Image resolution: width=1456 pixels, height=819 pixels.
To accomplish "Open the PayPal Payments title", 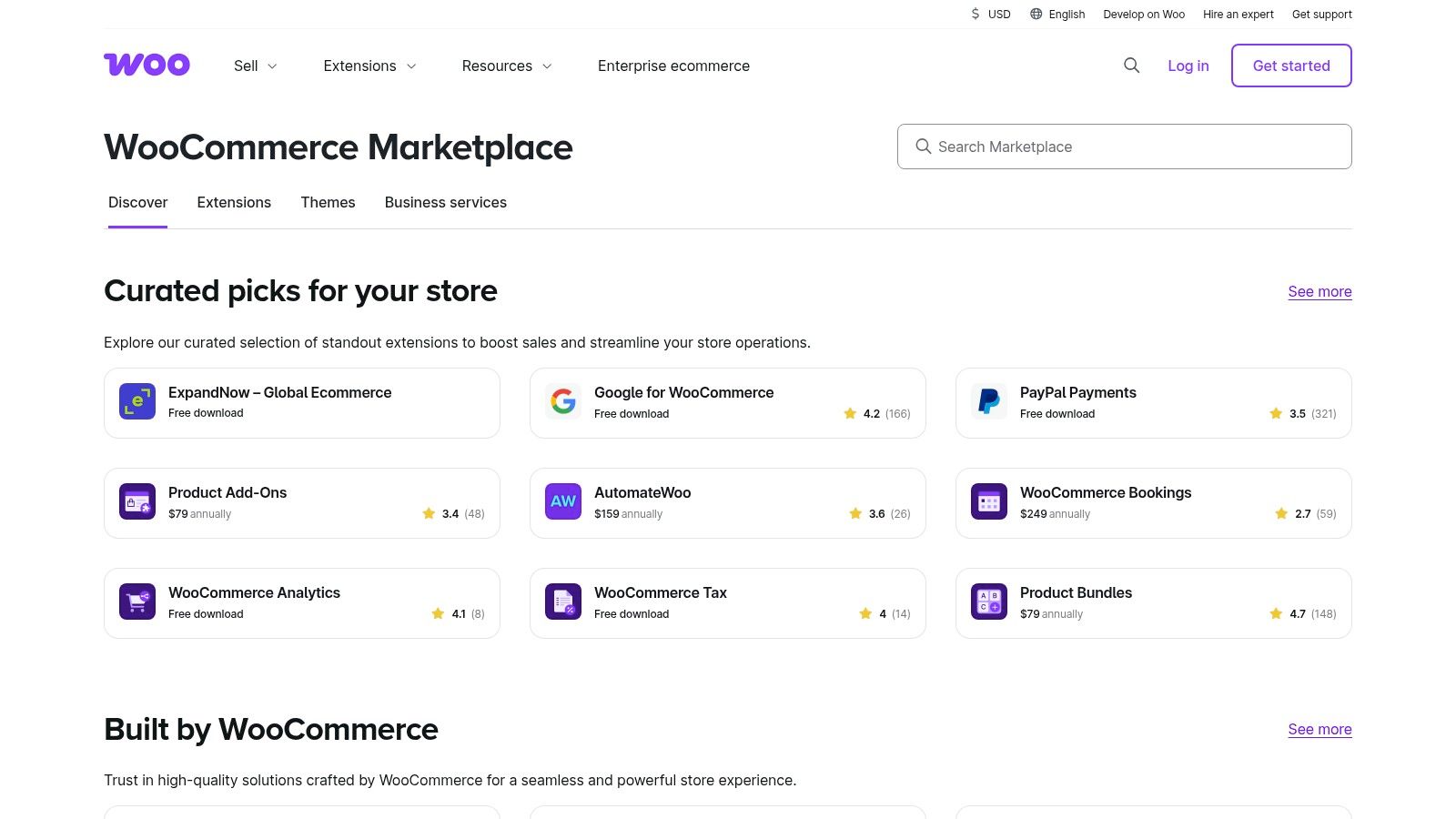I will tap(1077, 392).
